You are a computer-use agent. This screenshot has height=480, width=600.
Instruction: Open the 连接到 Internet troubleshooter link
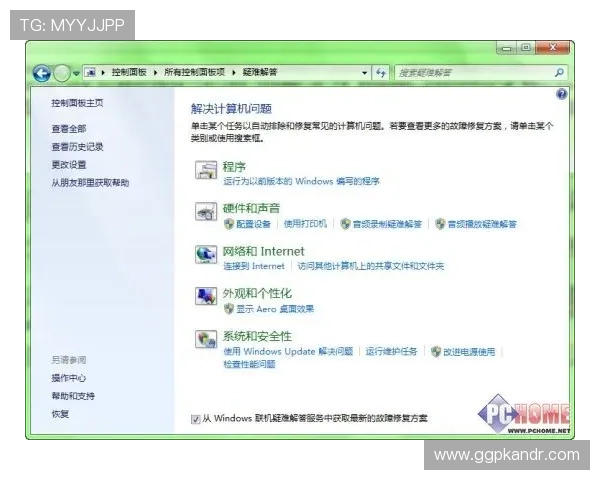(x=254, y=266)
